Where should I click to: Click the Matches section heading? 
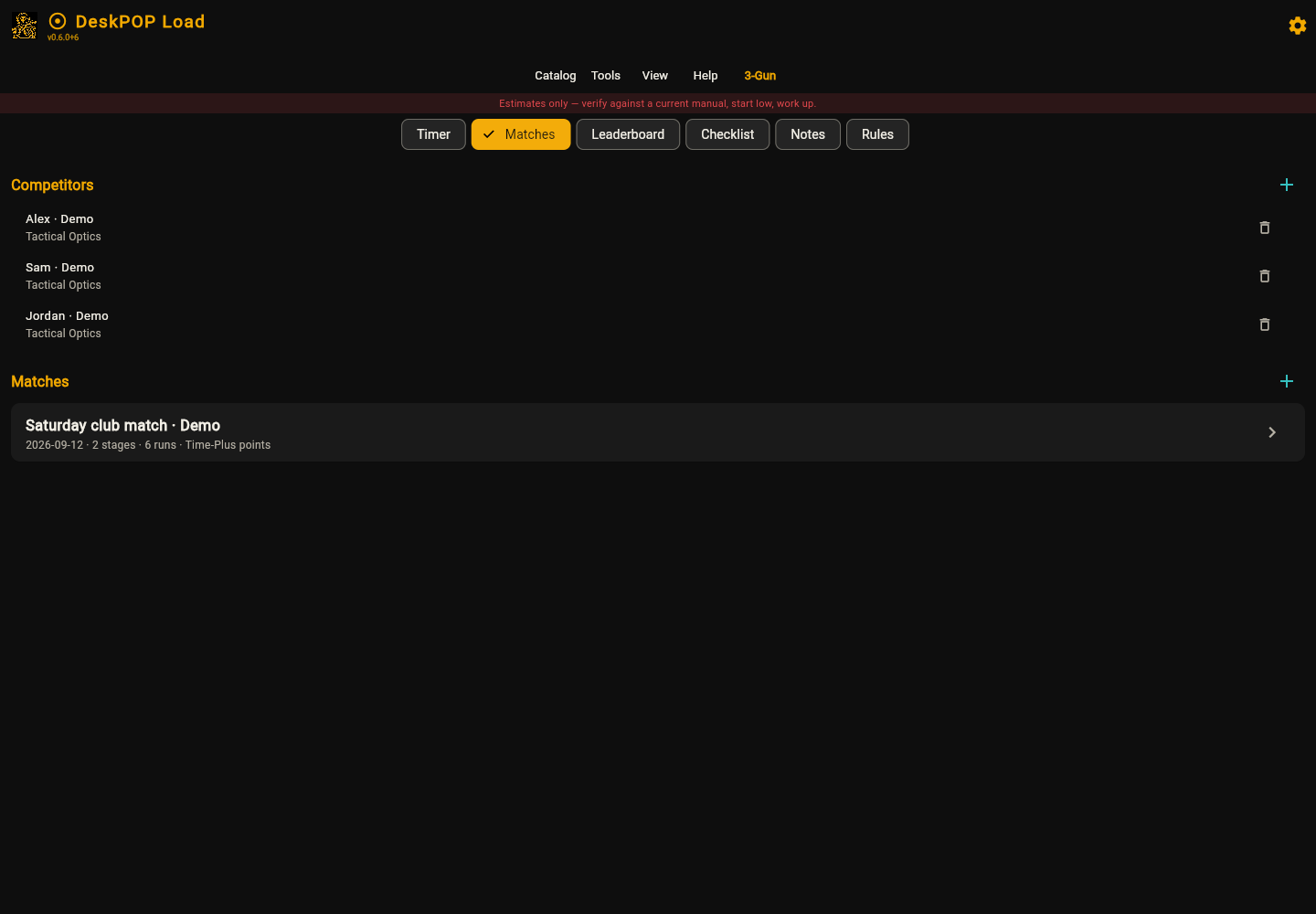tap(40, 381)
